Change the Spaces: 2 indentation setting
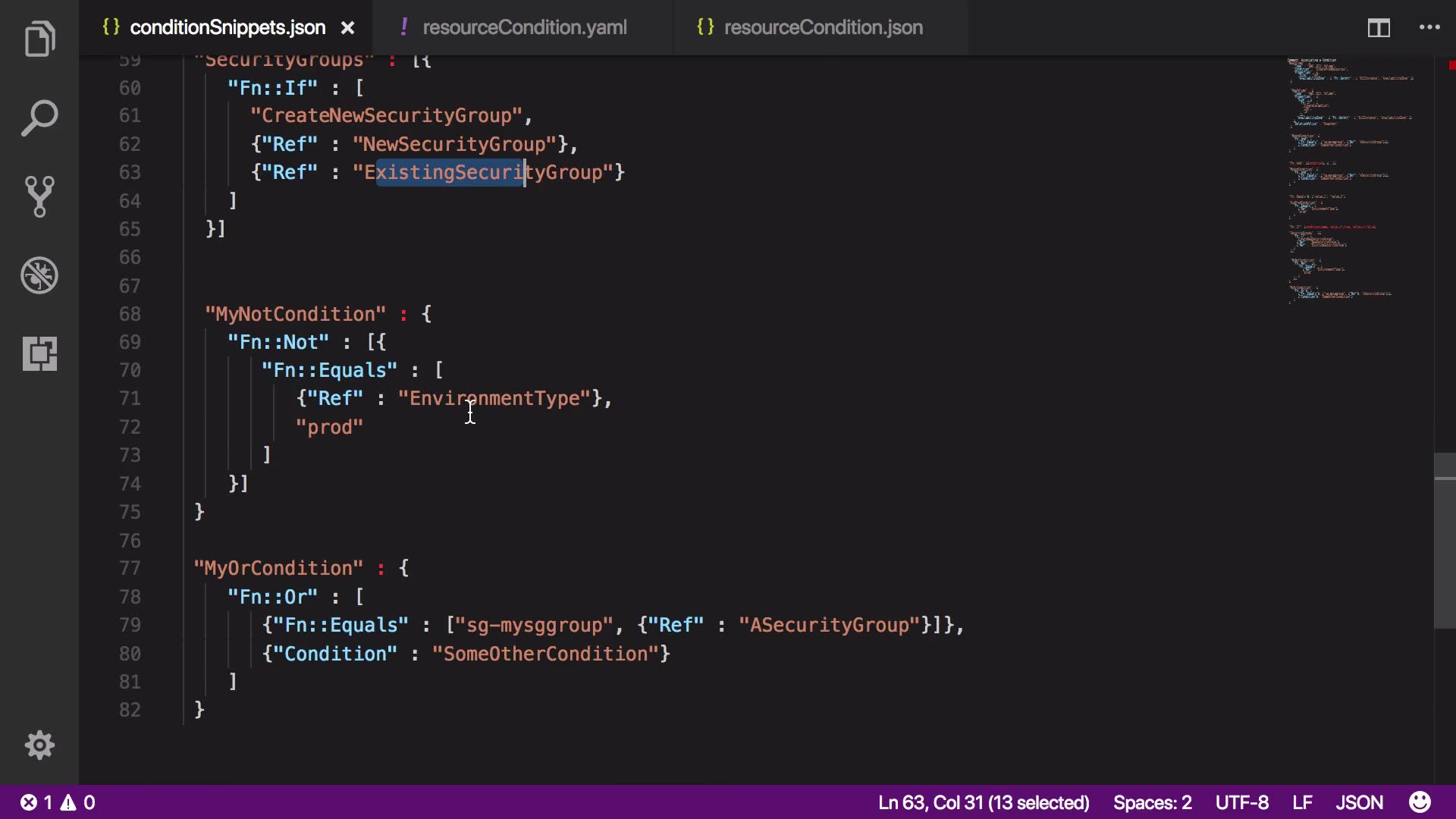The image size is (1456, 819). click(1152, 802)
